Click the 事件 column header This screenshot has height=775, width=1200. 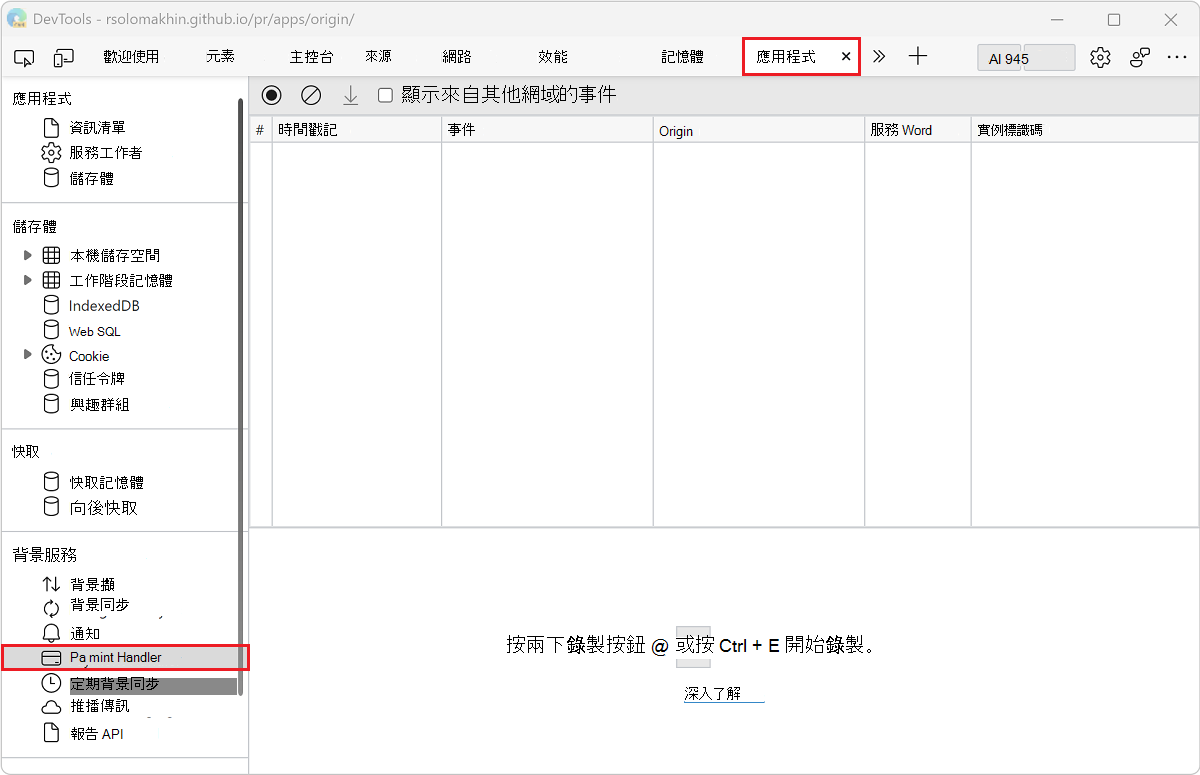547,130
